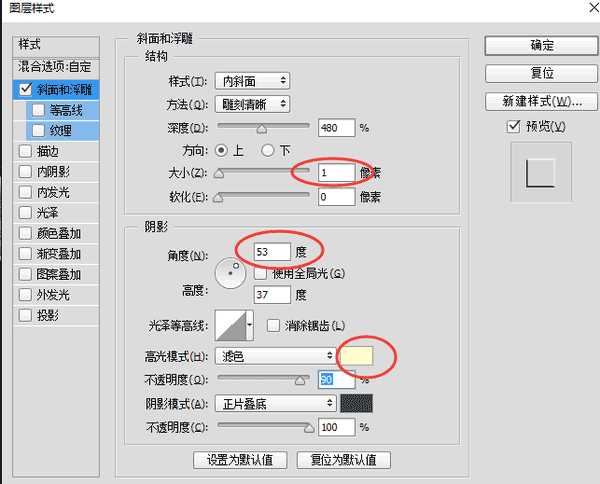Enable the 内发光 checkbox

pos(25,192)
